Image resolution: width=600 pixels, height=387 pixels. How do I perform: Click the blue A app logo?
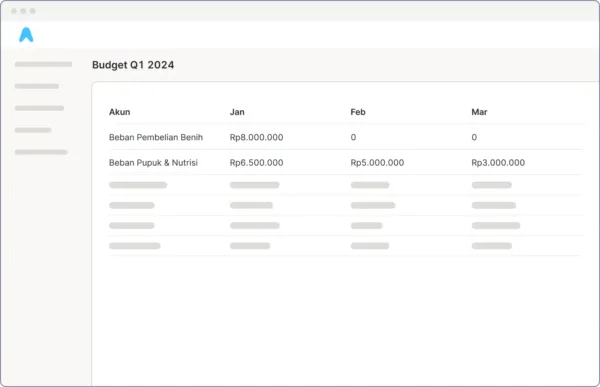pos(26,35)
